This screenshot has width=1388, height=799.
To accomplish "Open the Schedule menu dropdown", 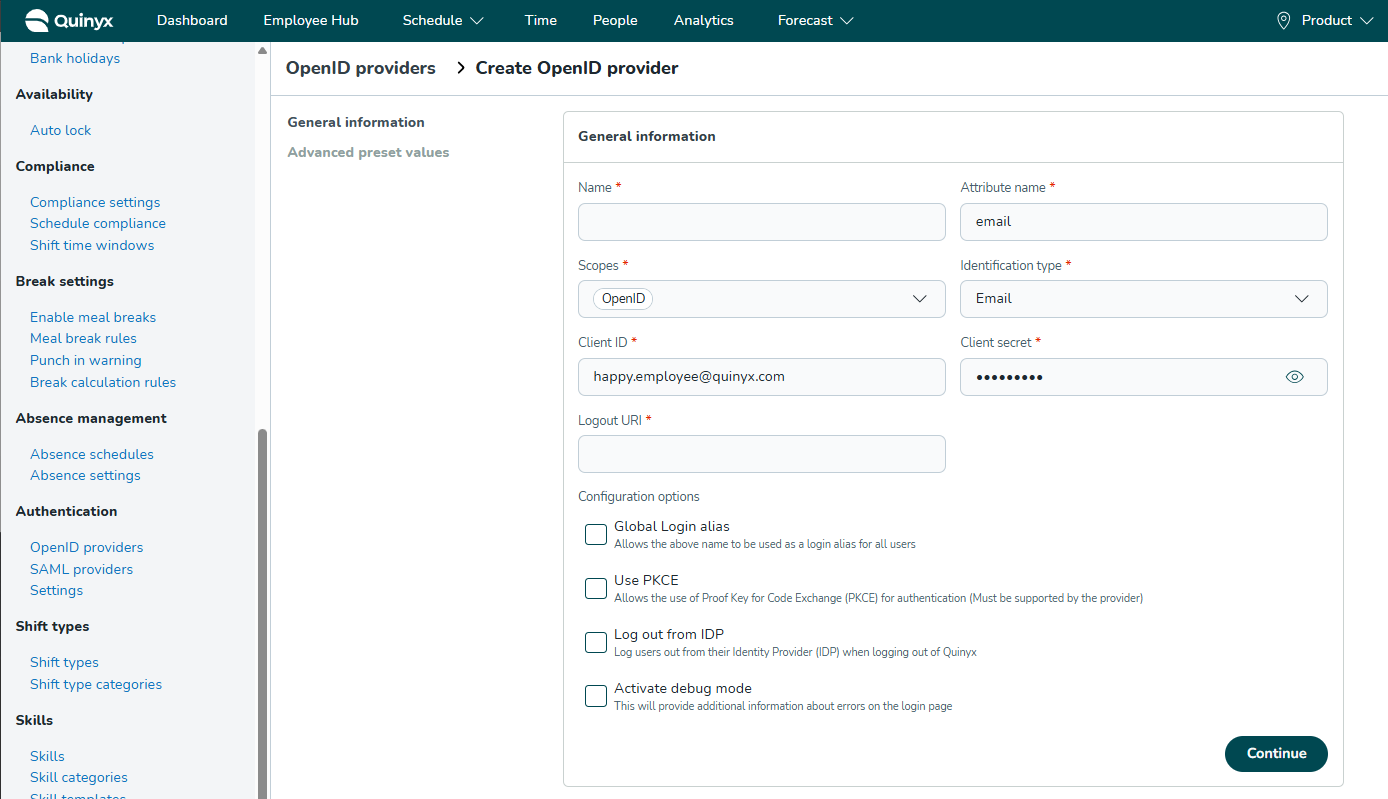I will 443,20.
